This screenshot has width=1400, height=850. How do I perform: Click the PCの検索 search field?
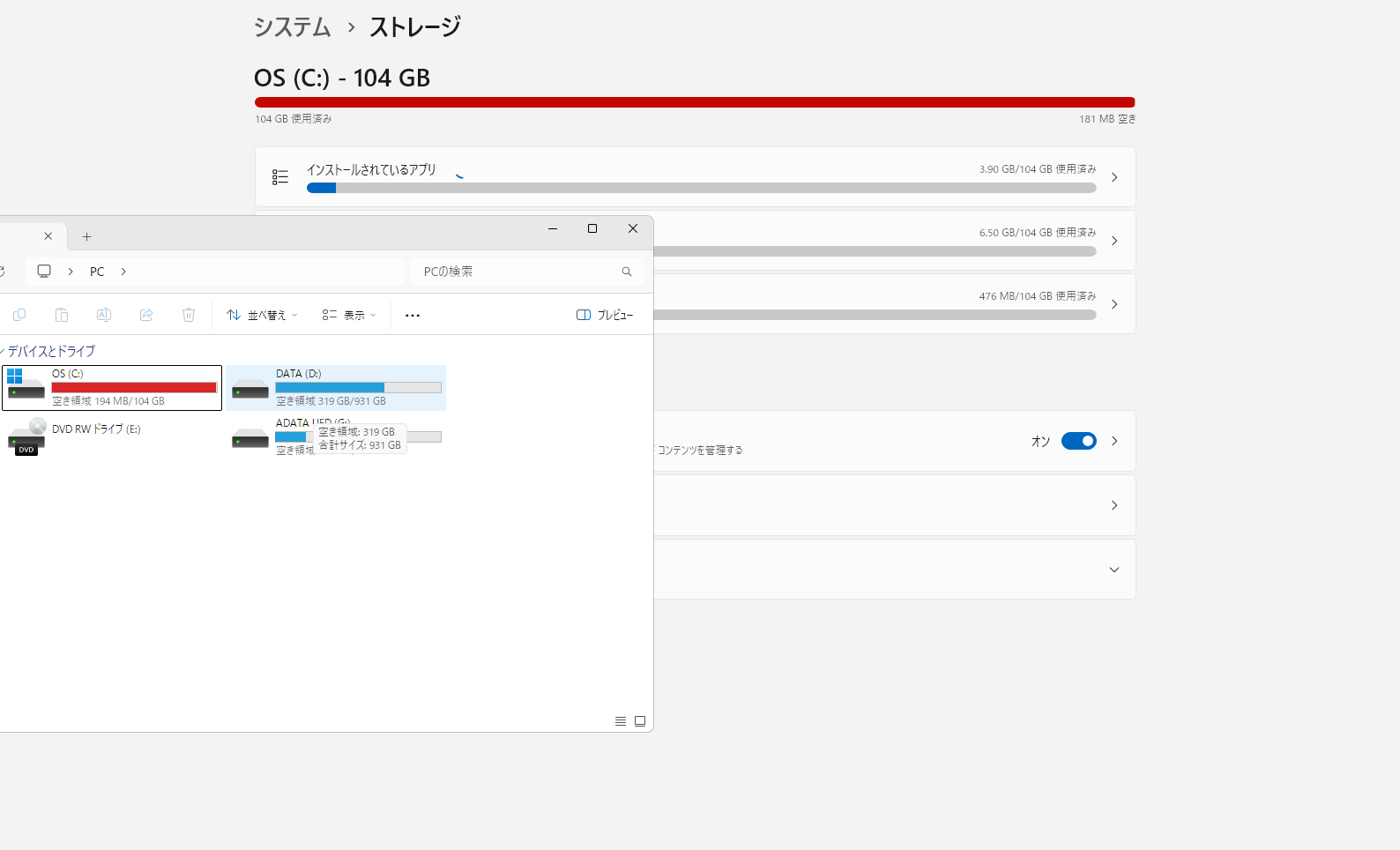[x=516, y=272]
